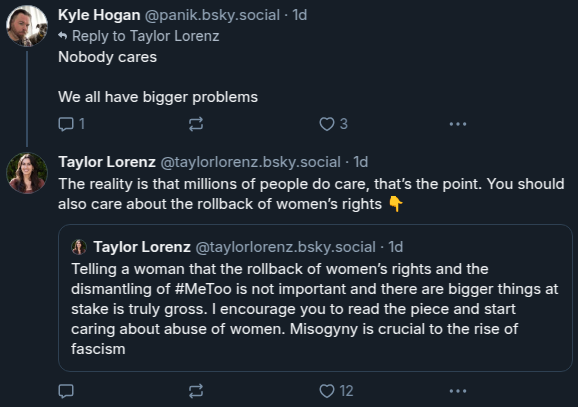
Task: Open Taylor Lorenz name on main post
Action: click(107, 162)
